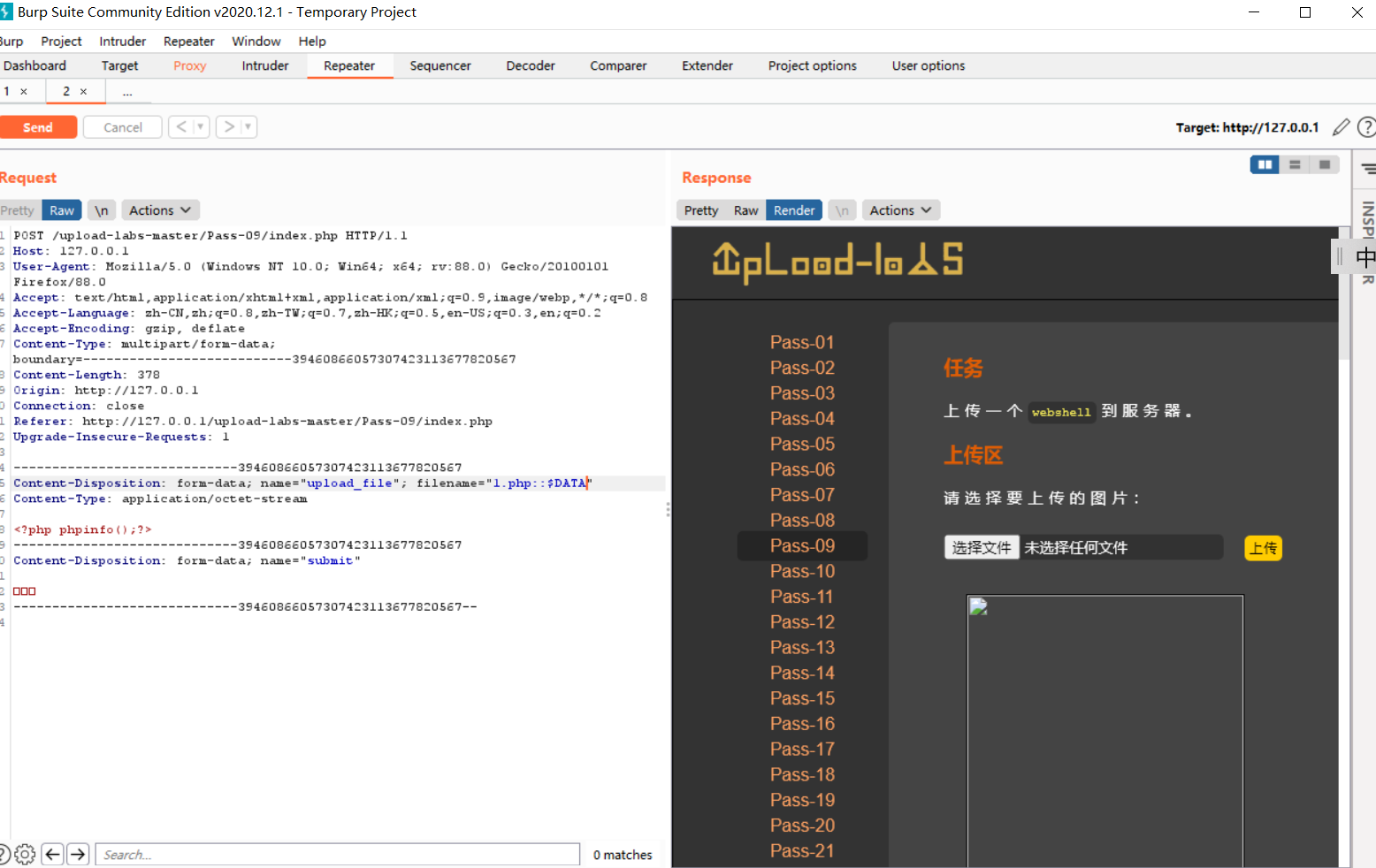Switch Response view to Render
The width and height of the screenshot is (1376, 868).
[794, 210]
